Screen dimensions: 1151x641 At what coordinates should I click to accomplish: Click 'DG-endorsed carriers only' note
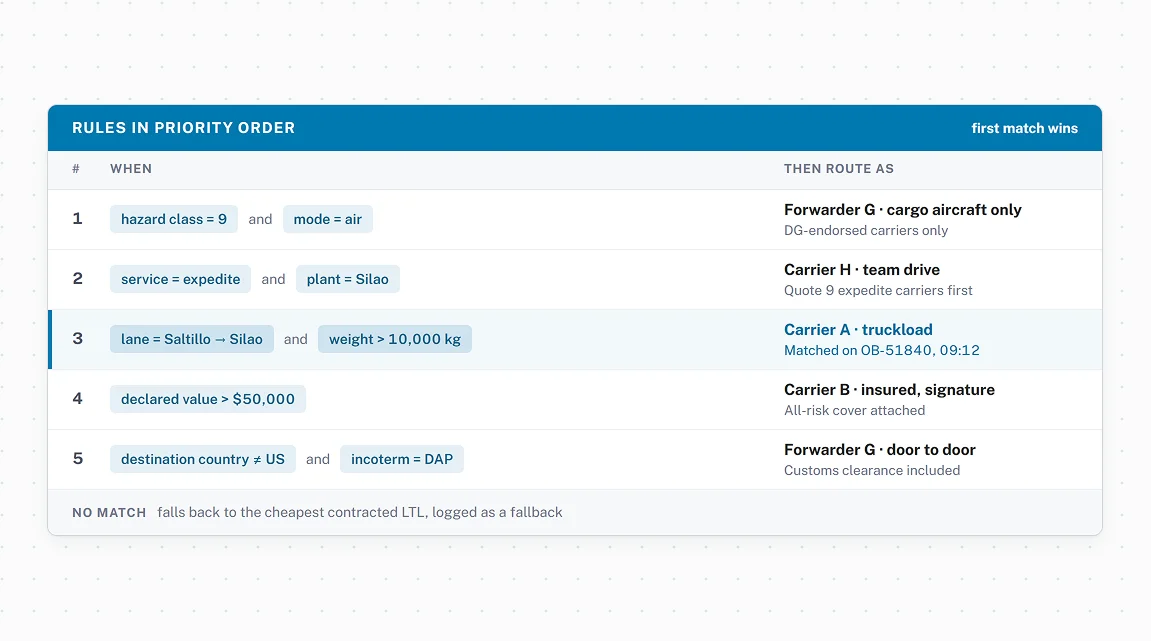click(x=865, y=231)
